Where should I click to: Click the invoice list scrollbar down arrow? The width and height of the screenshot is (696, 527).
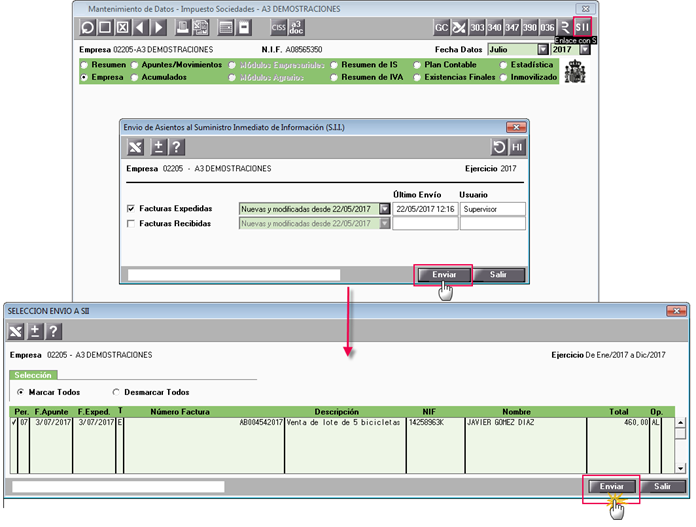[x=680, y=468]
